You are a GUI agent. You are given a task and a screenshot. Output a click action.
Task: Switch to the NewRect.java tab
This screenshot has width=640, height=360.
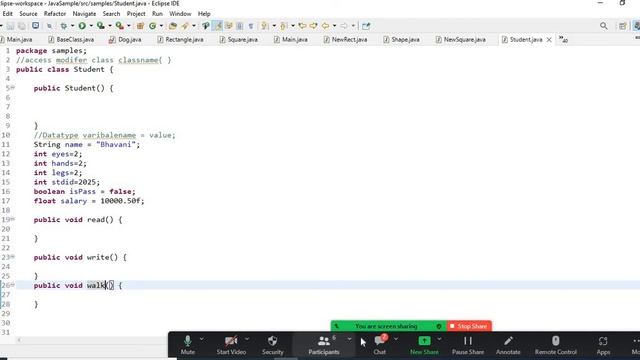[x=345, y=39]
